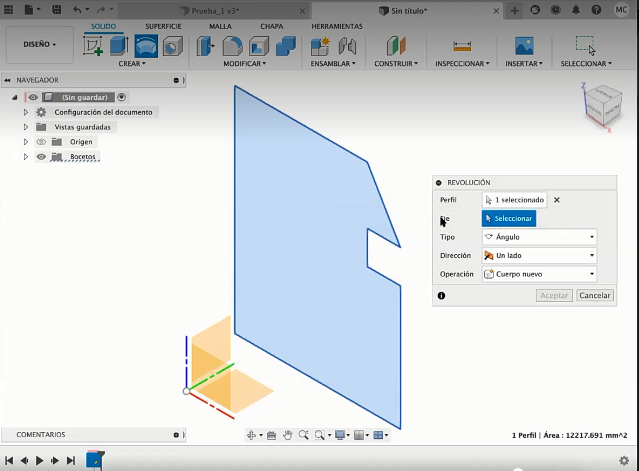Viewport: 639px width, 471px height.
Task: Select the Measure tool
Action: [462, 46]
